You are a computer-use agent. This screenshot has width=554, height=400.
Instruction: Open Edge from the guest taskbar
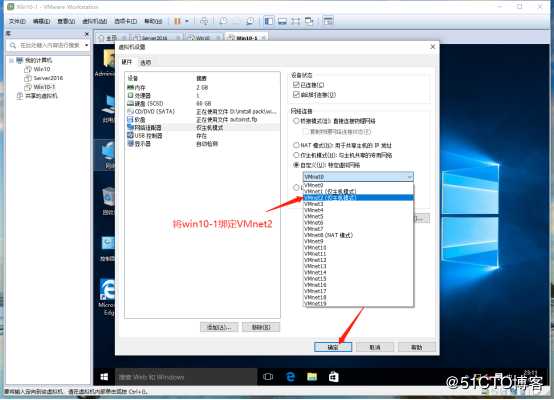pos(290,377)
